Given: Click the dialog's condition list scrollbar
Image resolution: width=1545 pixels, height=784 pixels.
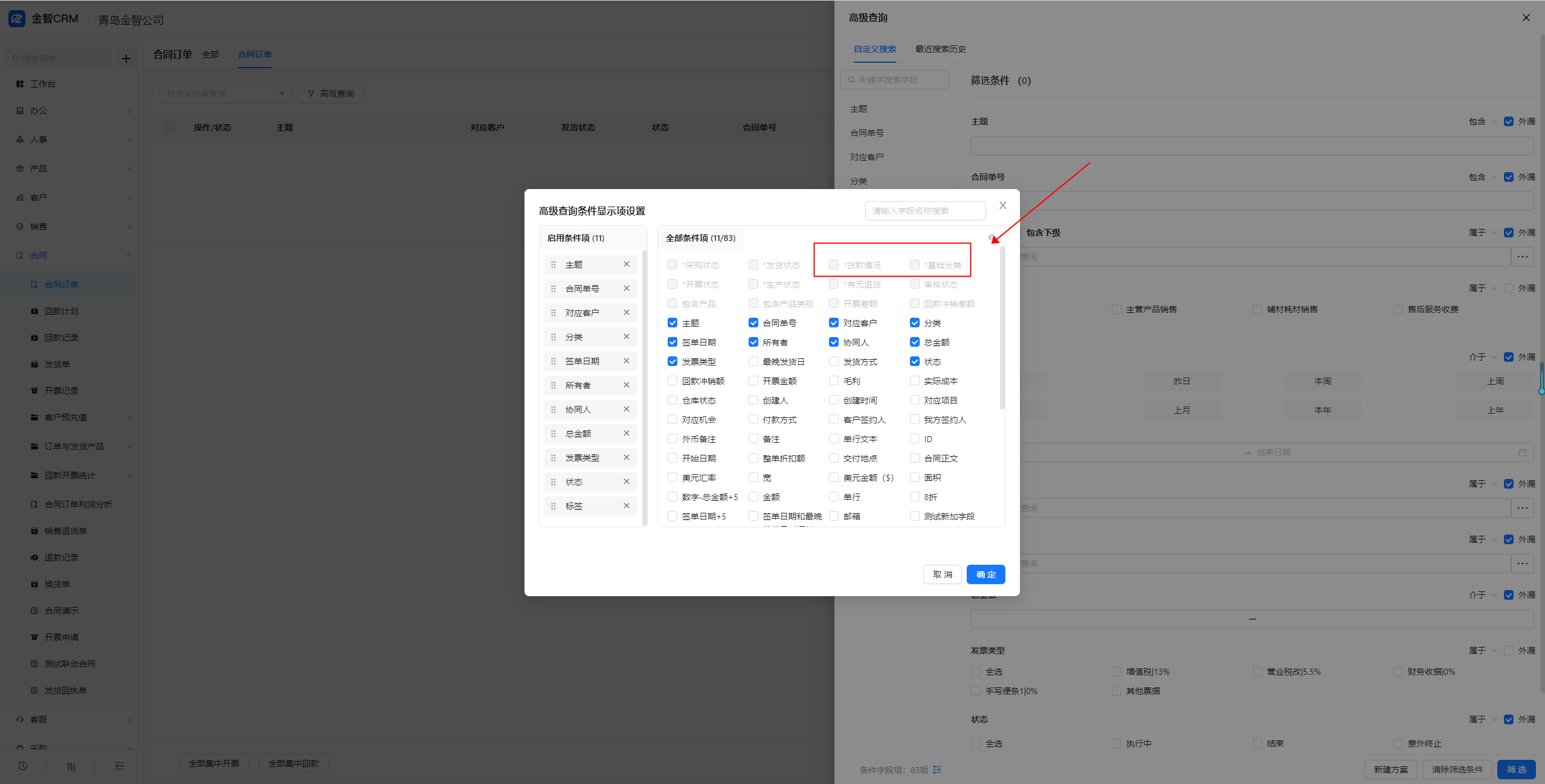Looking at the screenshot, I should [1002, 329].
